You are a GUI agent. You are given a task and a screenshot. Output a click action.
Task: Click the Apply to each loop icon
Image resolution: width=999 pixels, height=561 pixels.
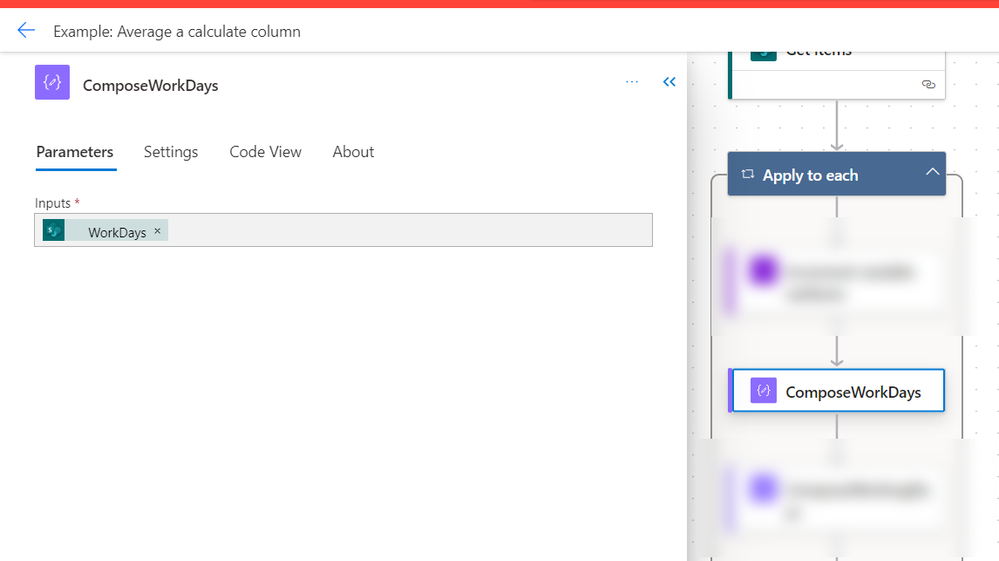(x=747, y=174)
